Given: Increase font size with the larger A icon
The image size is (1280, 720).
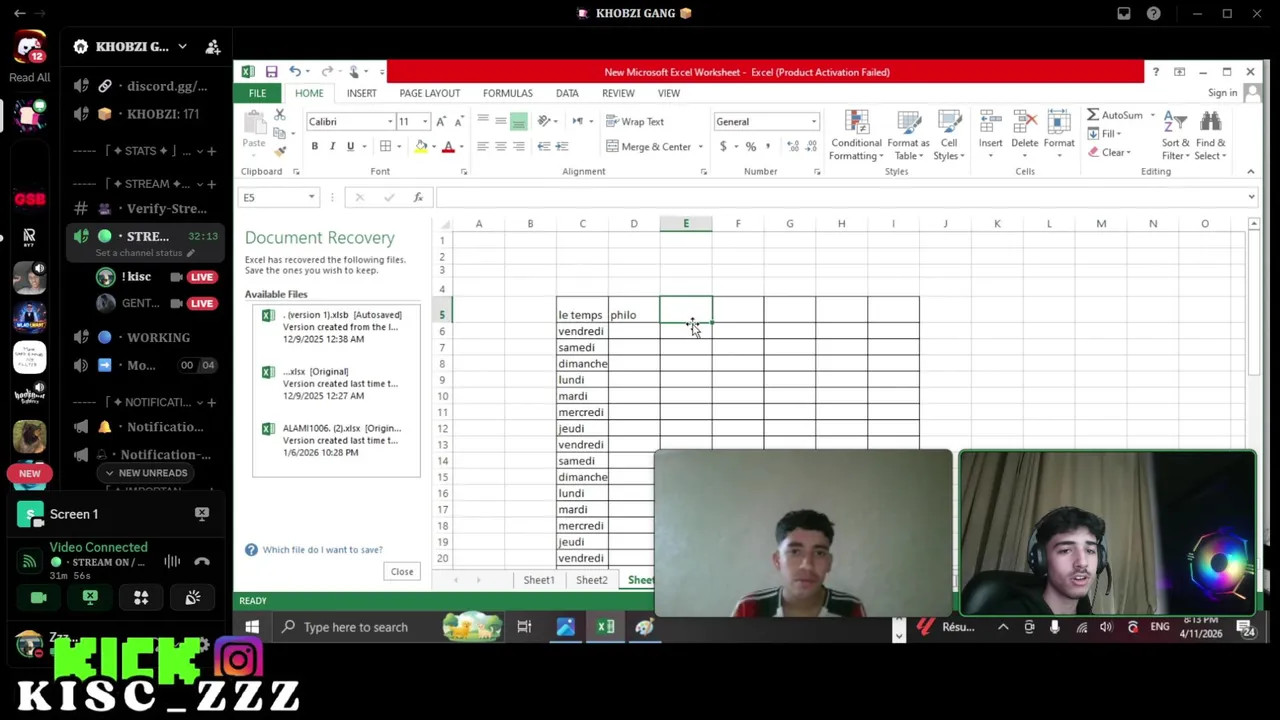Looking at the screenshot, I should (441, 121).
